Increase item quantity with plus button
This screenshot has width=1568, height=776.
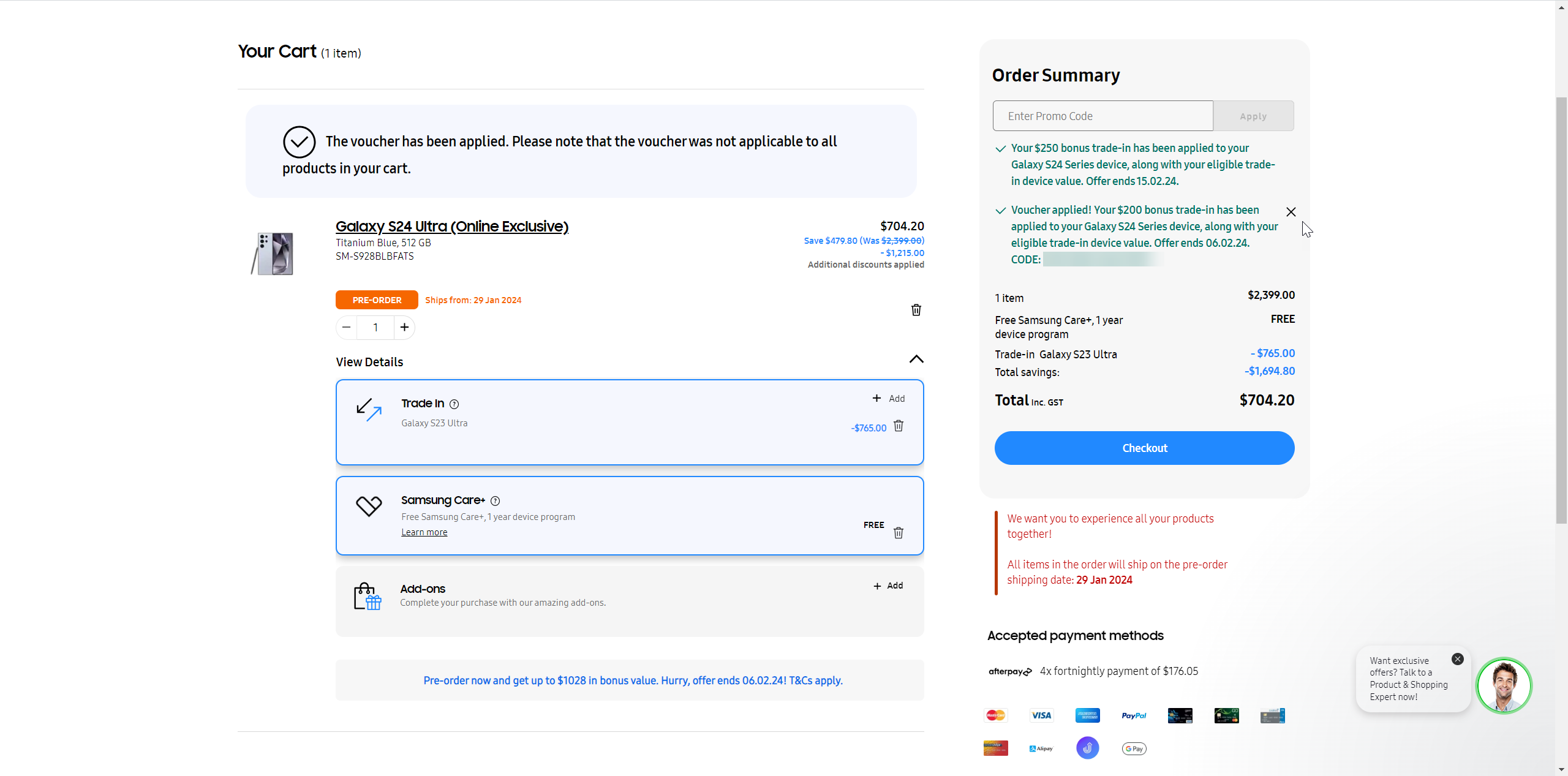[x=404, y=327]
